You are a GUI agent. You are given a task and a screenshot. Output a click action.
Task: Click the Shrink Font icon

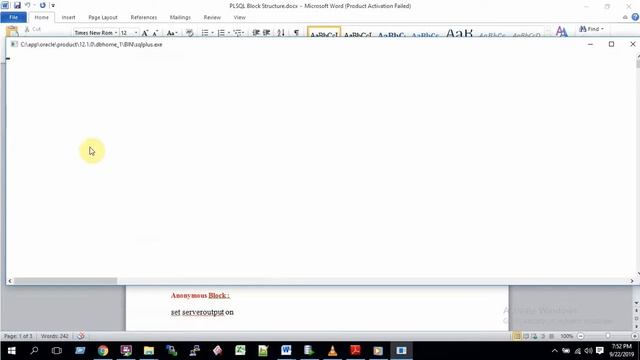point(155,33)
